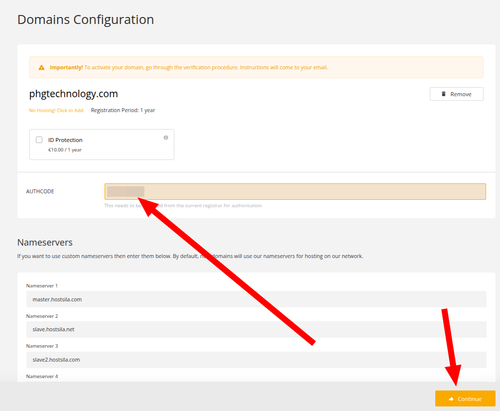Tick the ID Protection checkbox
The width and height of the screenshot is (500, 411).
pyautogui.click(x=39, y=140)
